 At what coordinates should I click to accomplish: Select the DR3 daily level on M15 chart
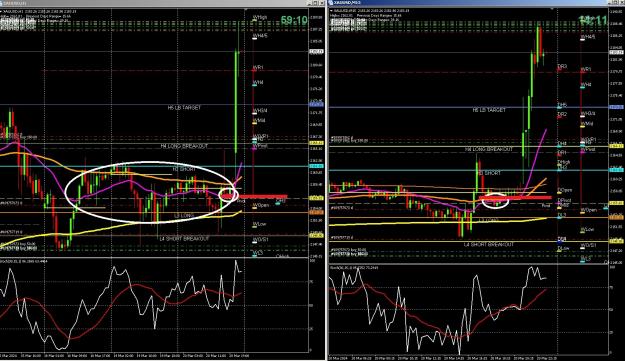[x=562, y=67]
